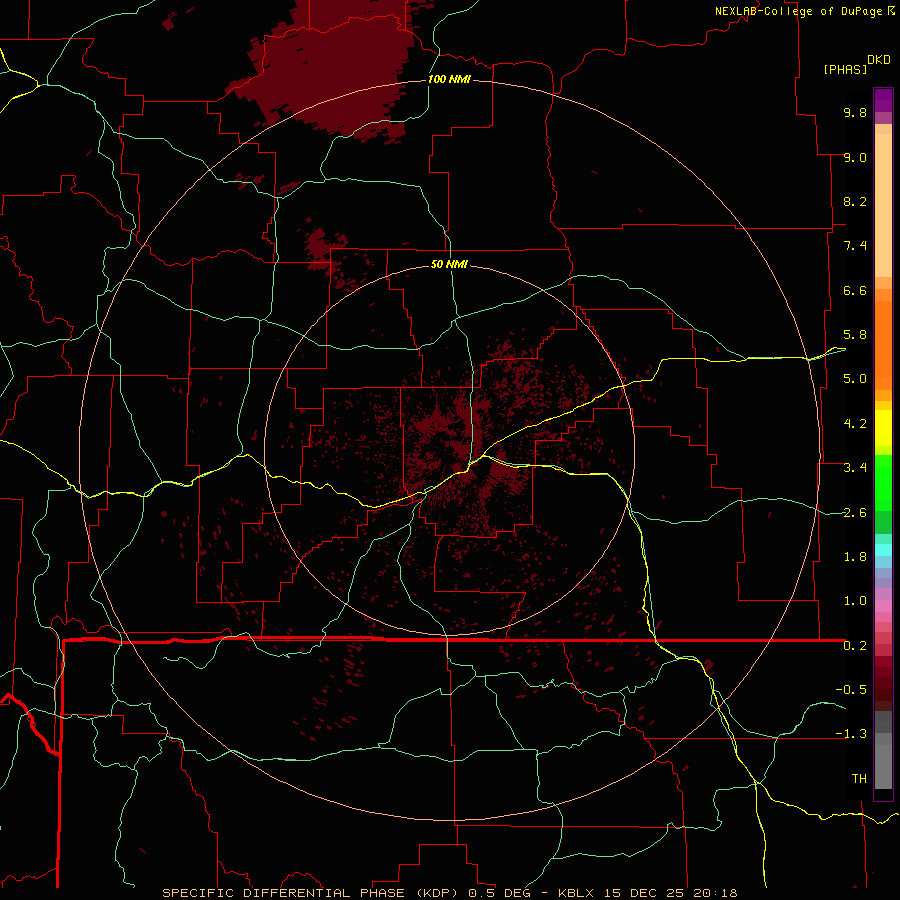Click the bright green segment of the color bar
This screenshot has width=900, height=900.
(883, 482)
